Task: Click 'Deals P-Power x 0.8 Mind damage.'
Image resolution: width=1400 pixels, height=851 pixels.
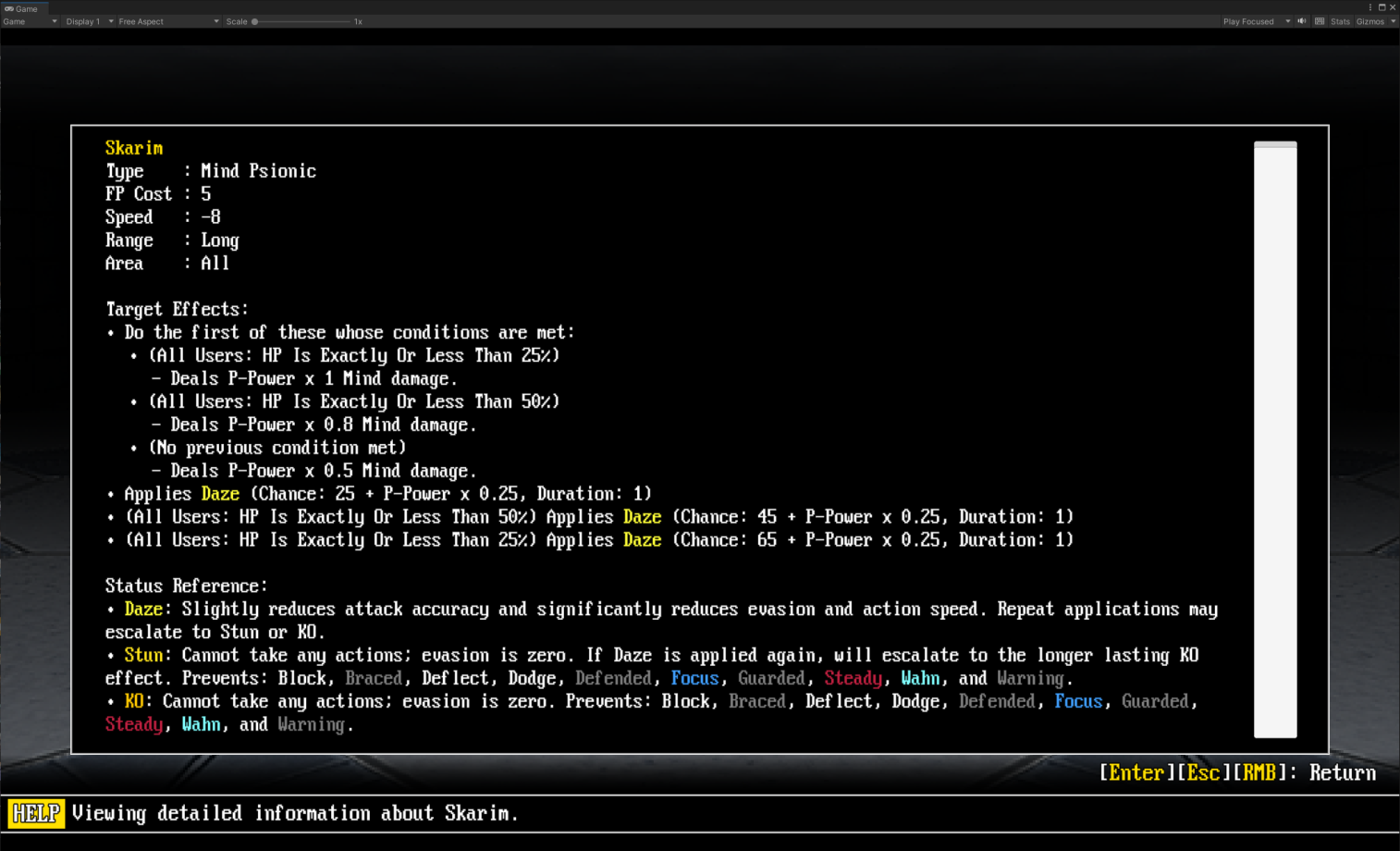Action: tap(324, 425)
